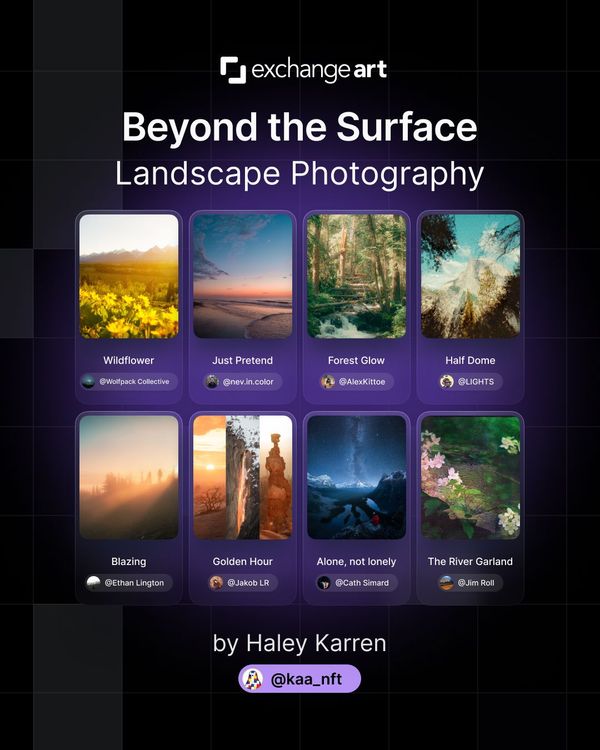This screenshot has width=600, height=750.
Task: Click the Jakob LR avatar icon
Action: click(216, 583)
